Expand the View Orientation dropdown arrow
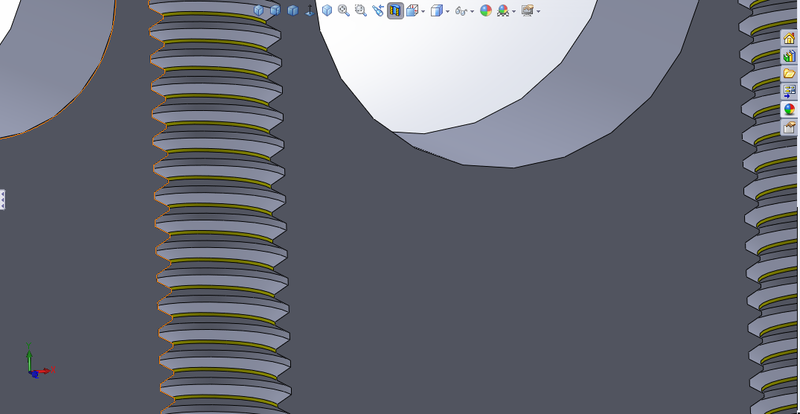 point(423,11)
